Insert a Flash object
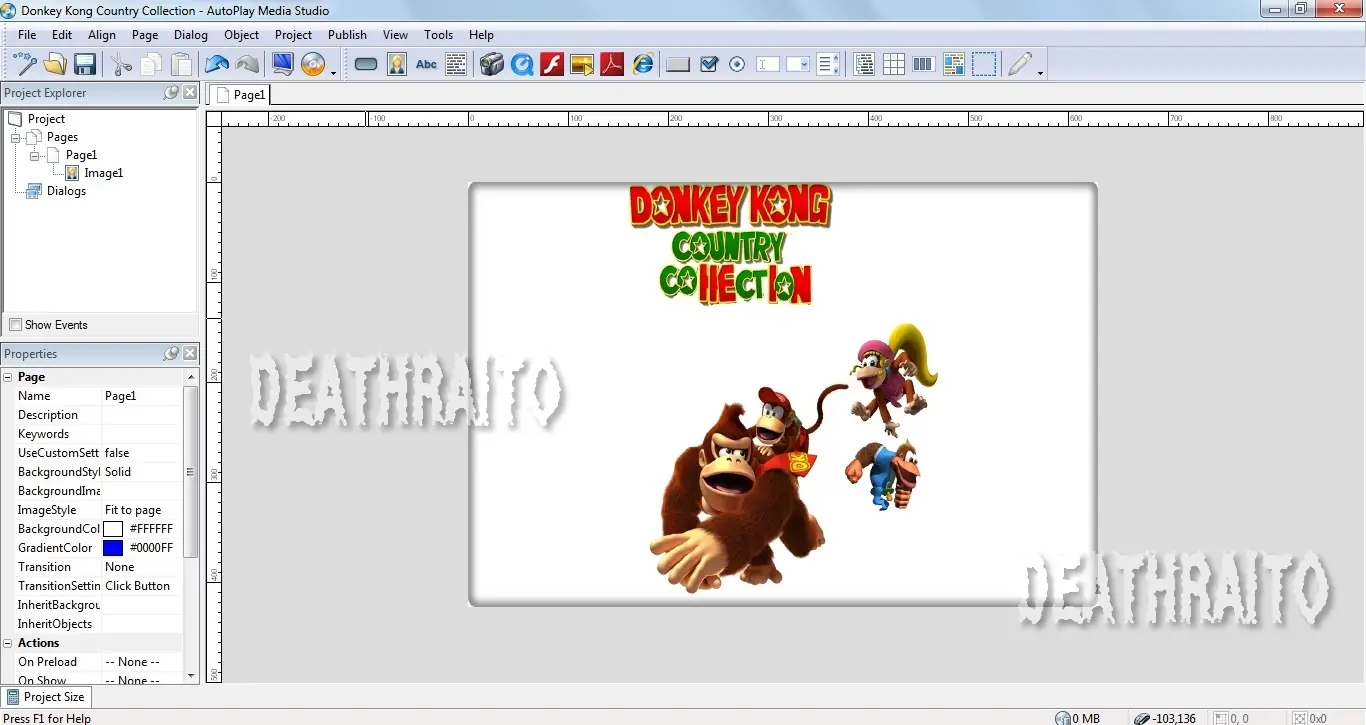 point(552,65)
